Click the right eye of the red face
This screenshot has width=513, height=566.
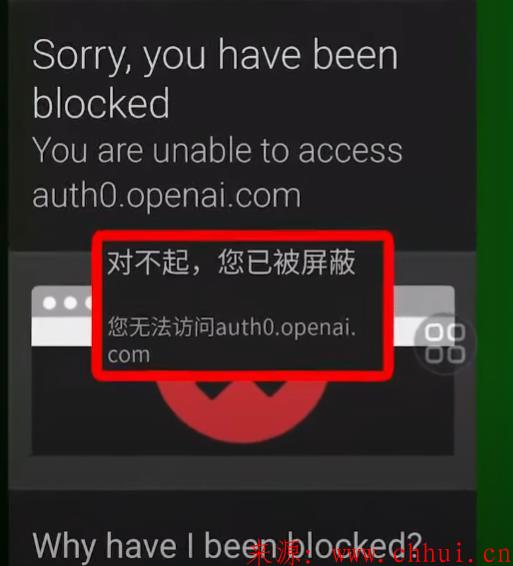pos(270,388)
